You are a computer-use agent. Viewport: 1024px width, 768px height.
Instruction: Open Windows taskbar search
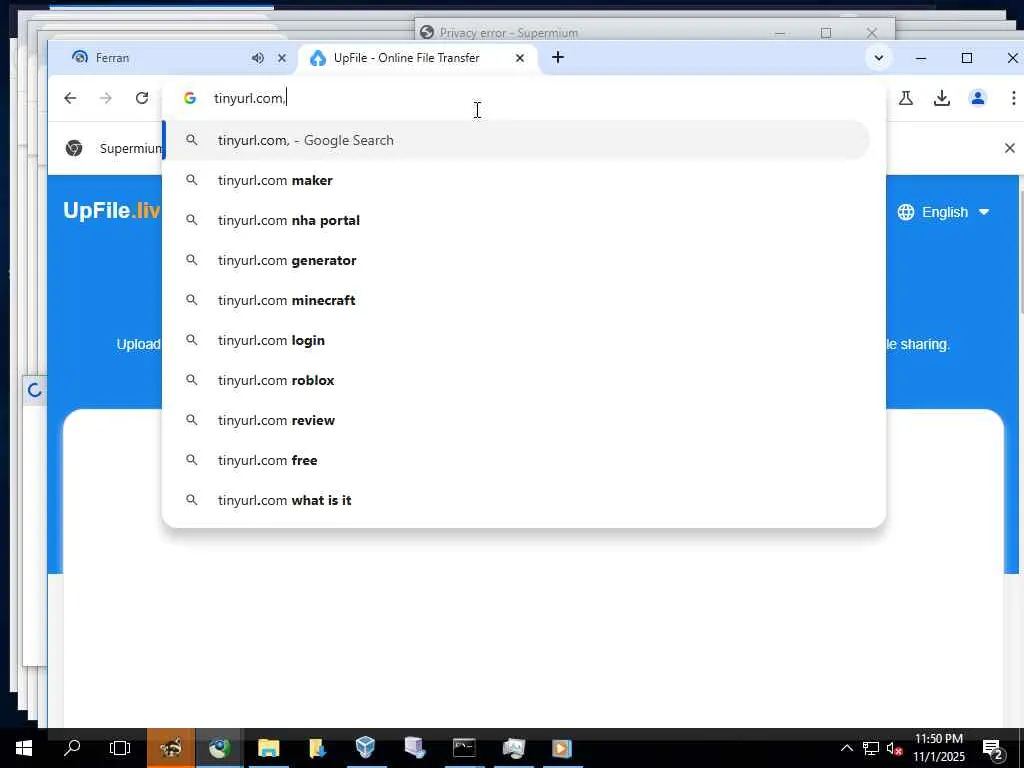[72, 748]
